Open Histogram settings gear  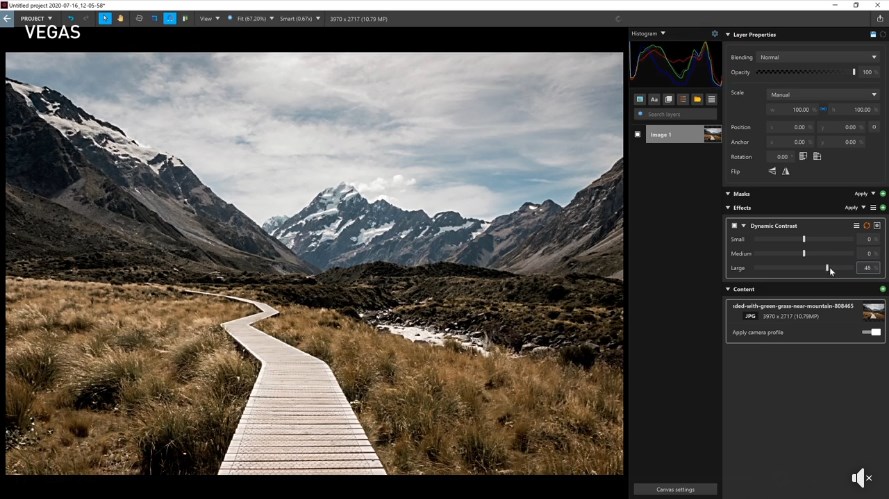tap(714, 34)
